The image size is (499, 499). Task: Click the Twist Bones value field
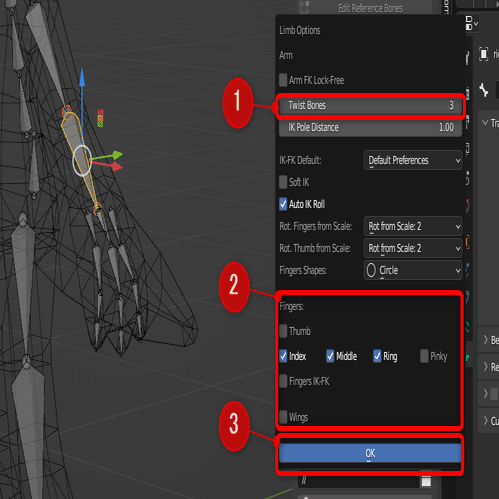coord(370,106)
